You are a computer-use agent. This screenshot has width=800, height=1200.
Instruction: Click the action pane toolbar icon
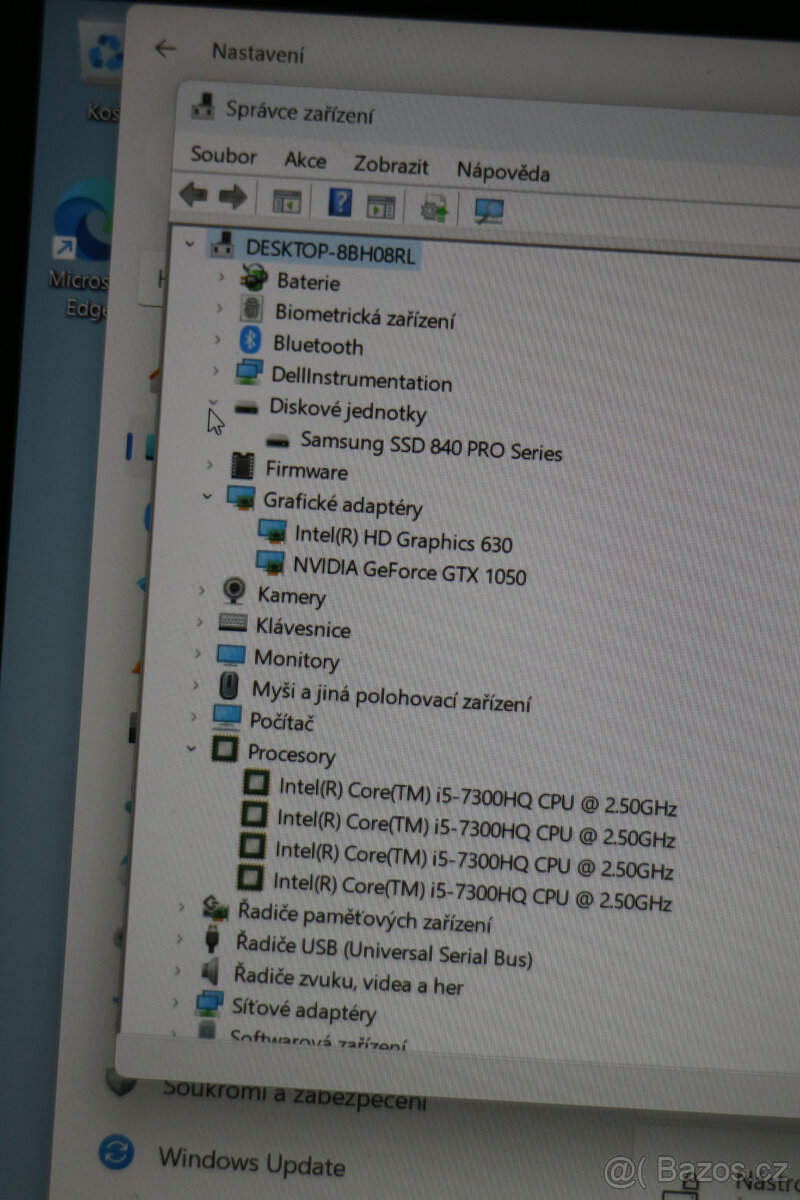pyautogui.click(x=381, y=206)
